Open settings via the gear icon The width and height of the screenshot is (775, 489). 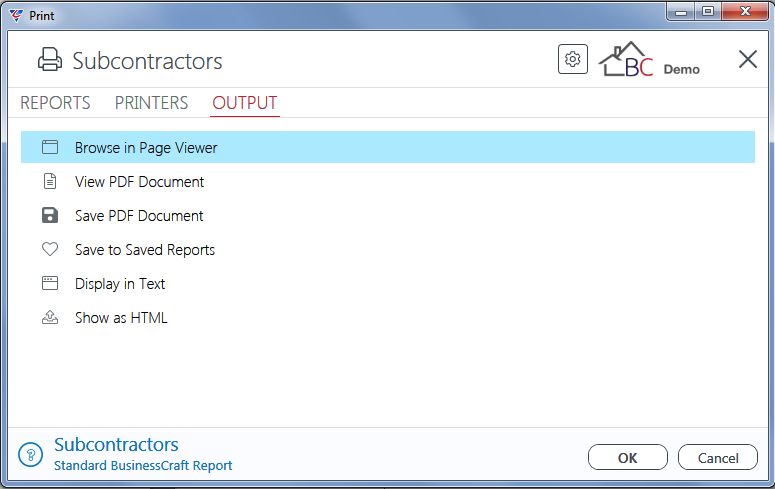[573, 59]
